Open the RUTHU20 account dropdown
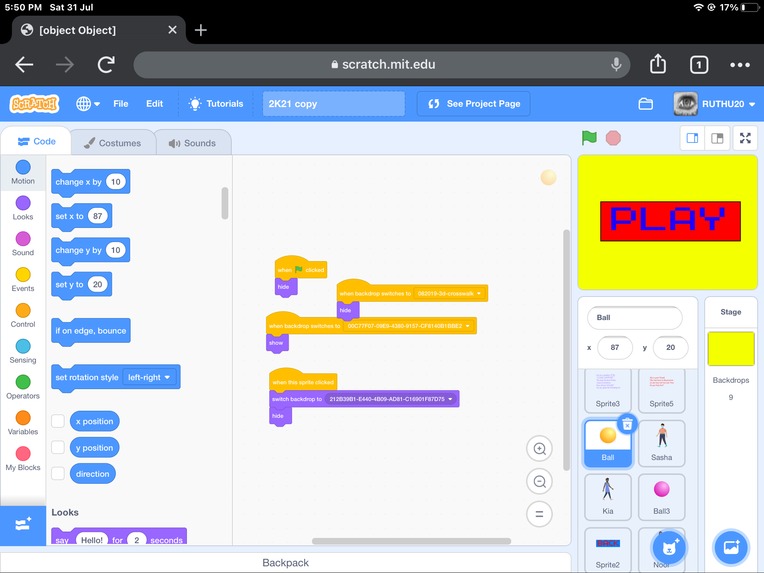 click(714, 104)
